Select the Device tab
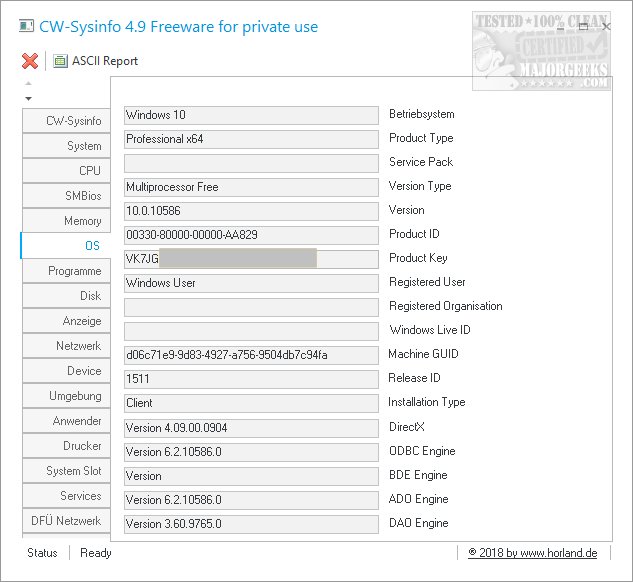 [66, 371]
